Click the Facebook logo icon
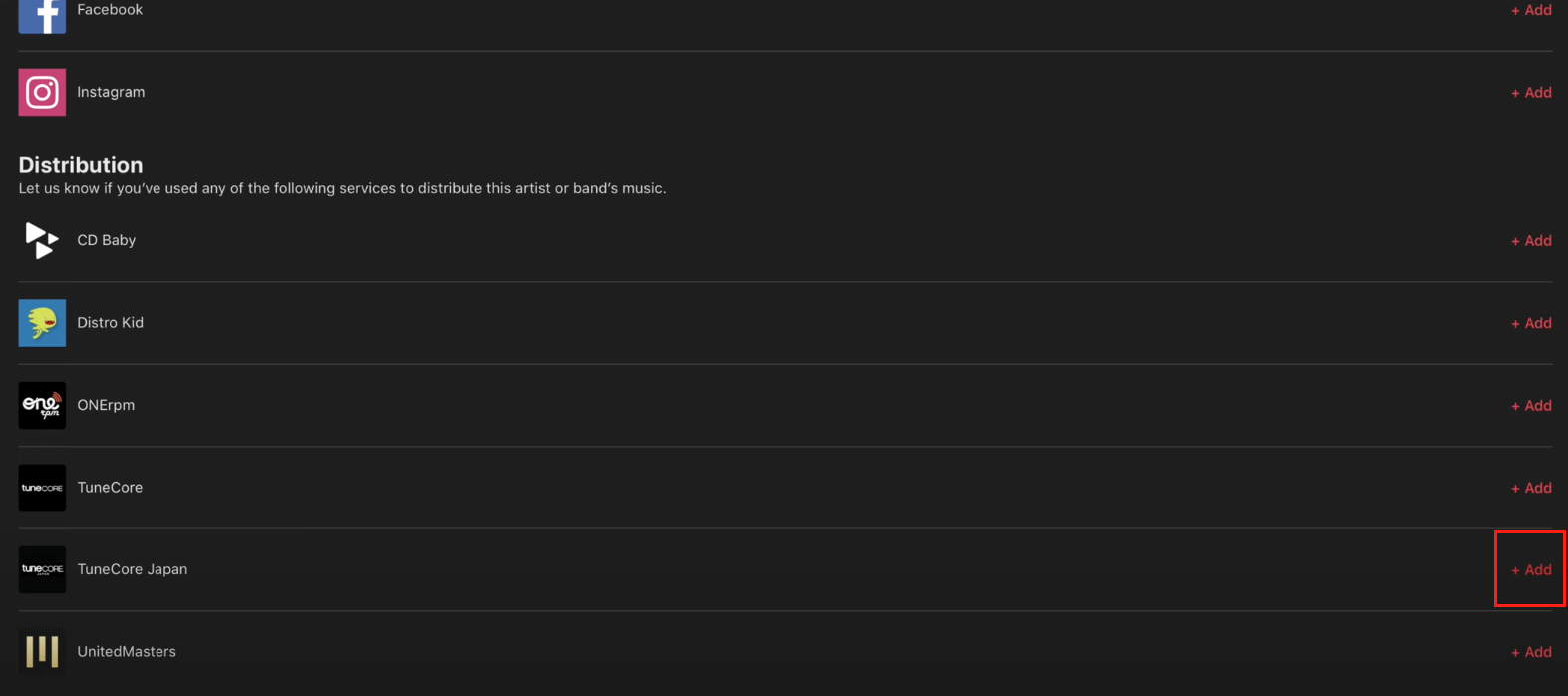Image resolution: width=1568 pixels, height=696 pixels. (x=42, y=15)
